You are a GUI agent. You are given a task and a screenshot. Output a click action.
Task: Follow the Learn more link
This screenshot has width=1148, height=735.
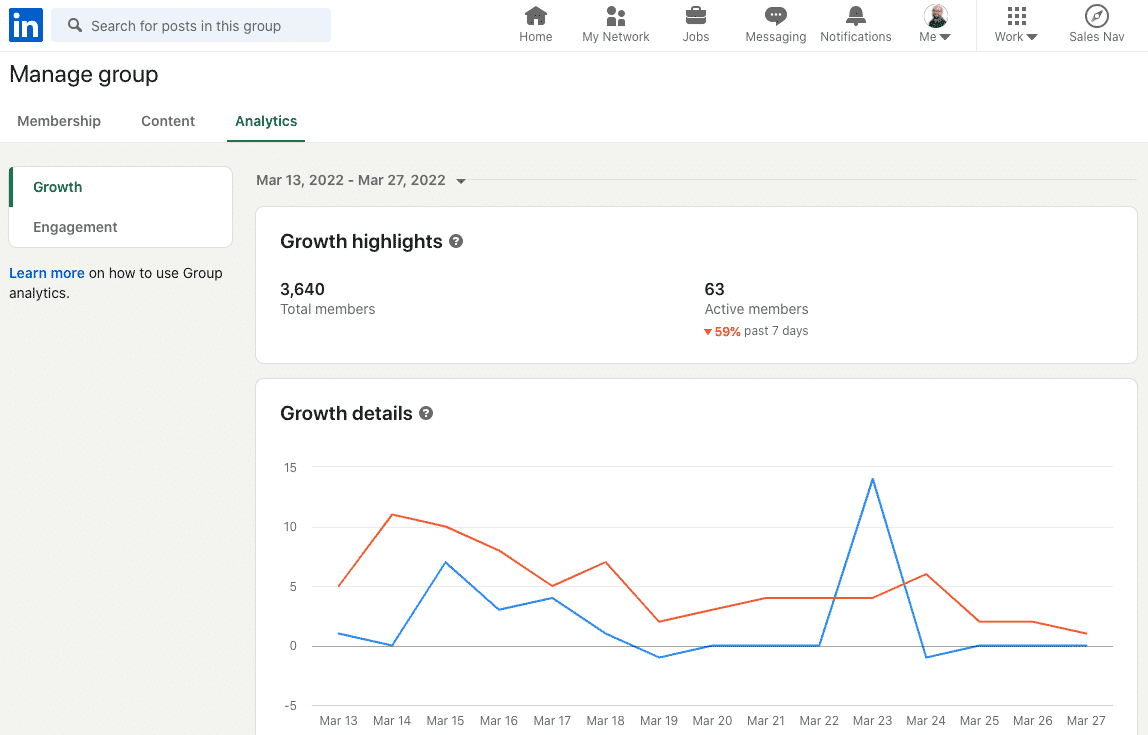tap(47, 273)
